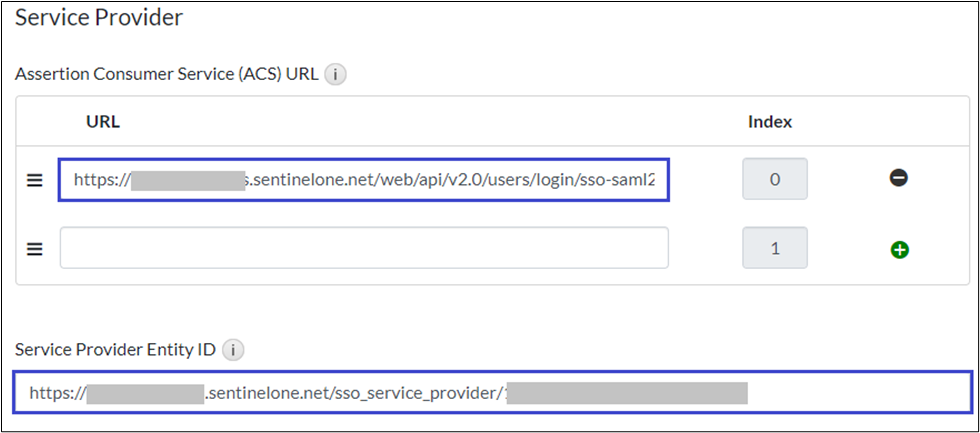Grab the drag handle on the empty URL row
Screen dimensions: 980x433
pyautogui.click(x=34, y=249)
